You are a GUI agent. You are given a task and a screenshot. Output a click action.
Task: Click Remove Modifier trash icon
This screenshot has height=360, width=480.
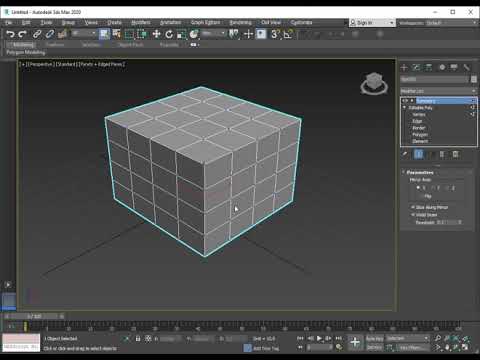click(455, 154)
